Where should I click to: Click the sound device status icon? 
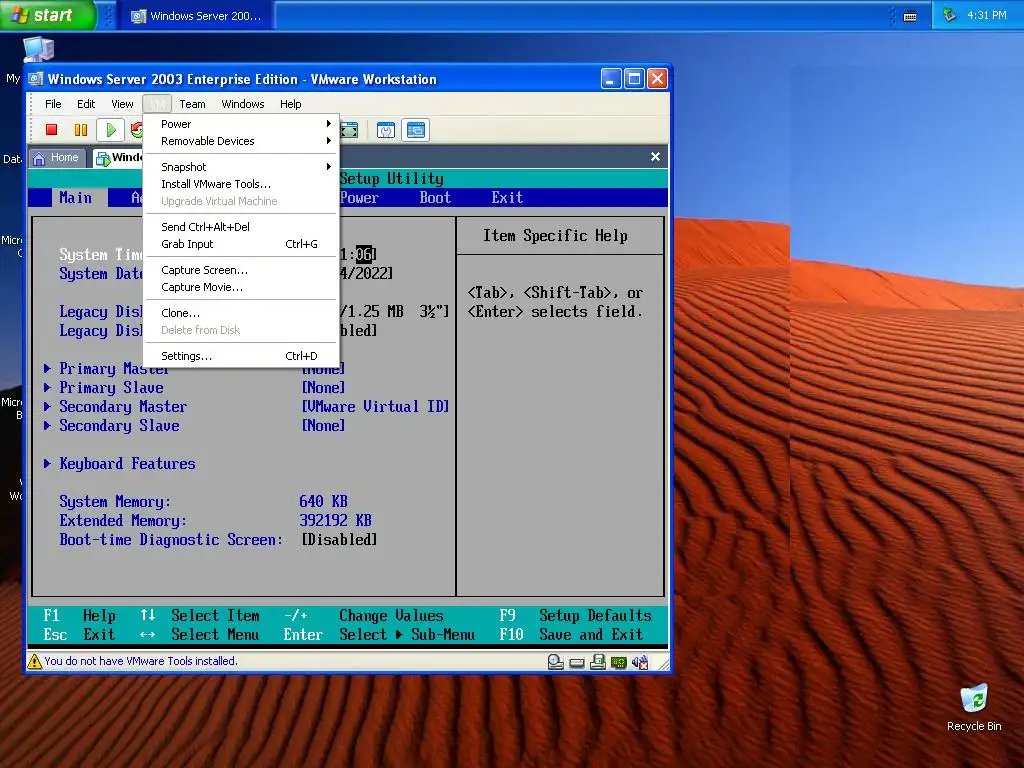coord(640,662)
